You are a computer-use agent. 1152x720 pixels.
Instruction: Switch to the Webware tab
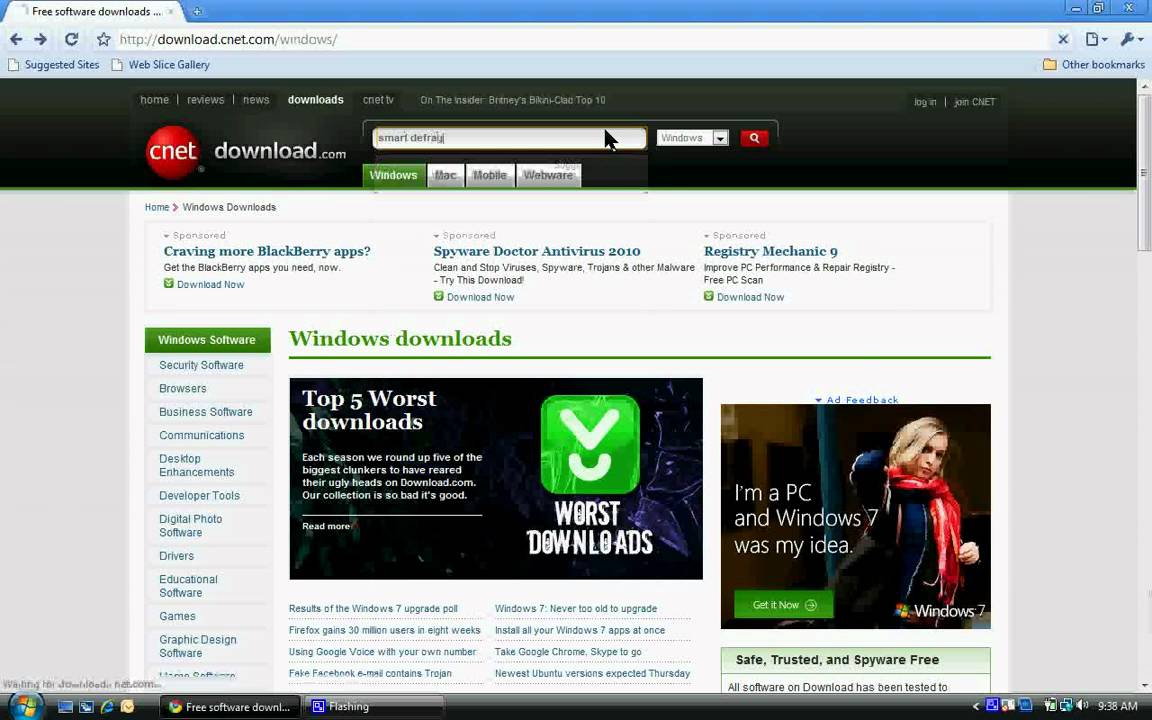[548, 176]
